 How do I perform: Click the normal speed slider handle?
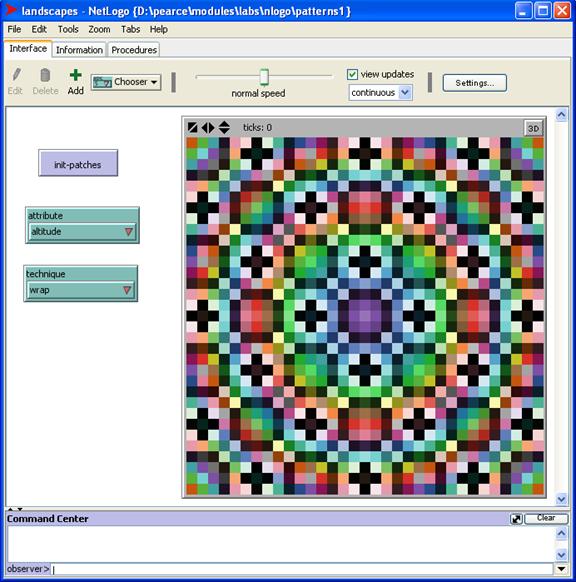pyautogui.click(x=264, y=77)
